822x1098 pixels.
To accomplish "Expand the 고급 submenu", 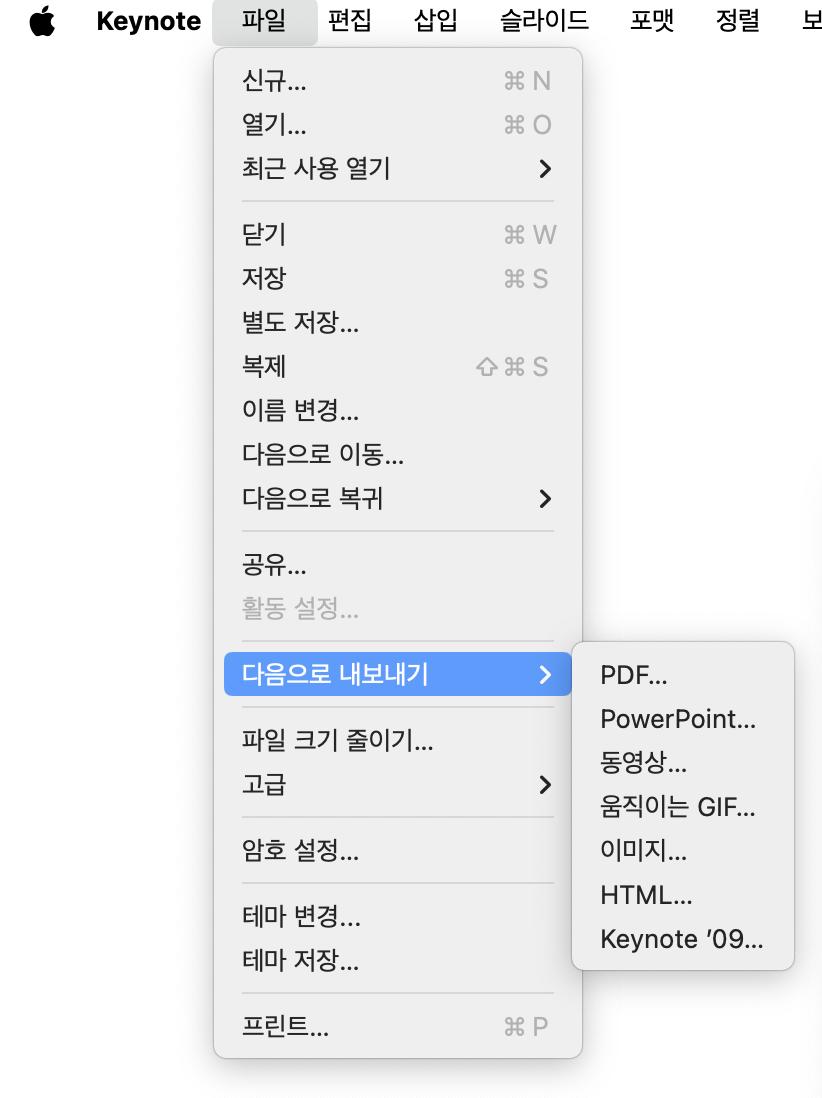I will (x=398, y=784).
